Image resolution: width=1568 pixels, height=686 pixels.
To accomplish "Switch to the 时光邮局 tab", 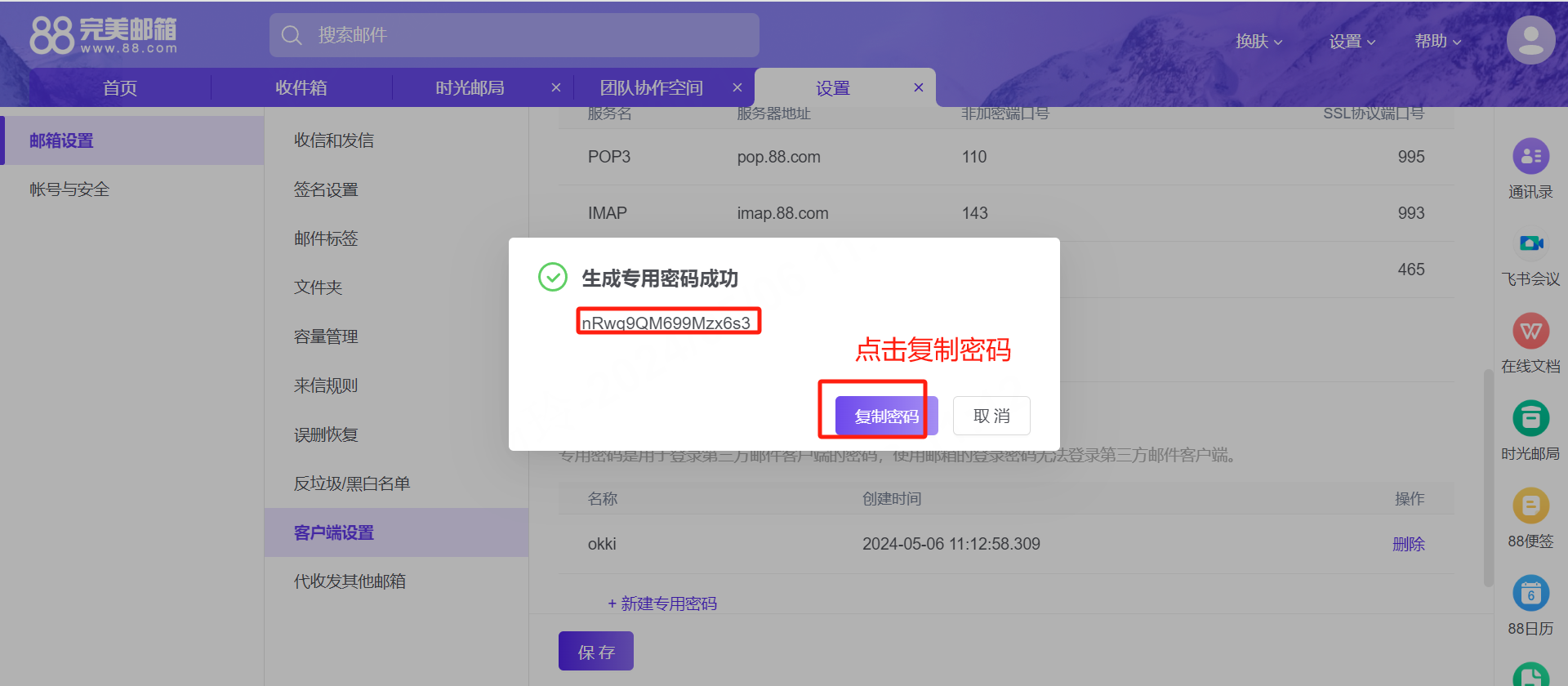I will (x=470, y=87).
